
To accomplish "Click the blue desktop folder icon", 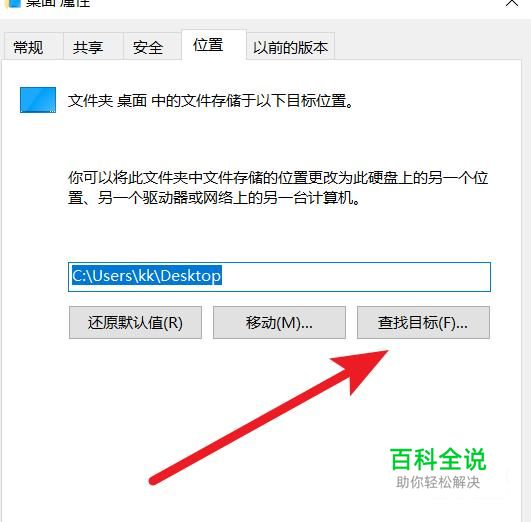I will [38, 100].
